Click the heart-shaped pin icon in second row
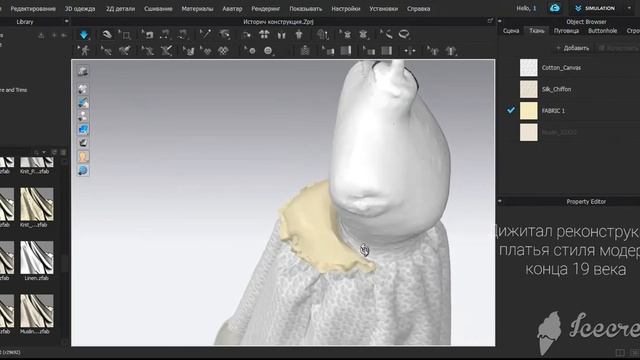 pos(206,51)
